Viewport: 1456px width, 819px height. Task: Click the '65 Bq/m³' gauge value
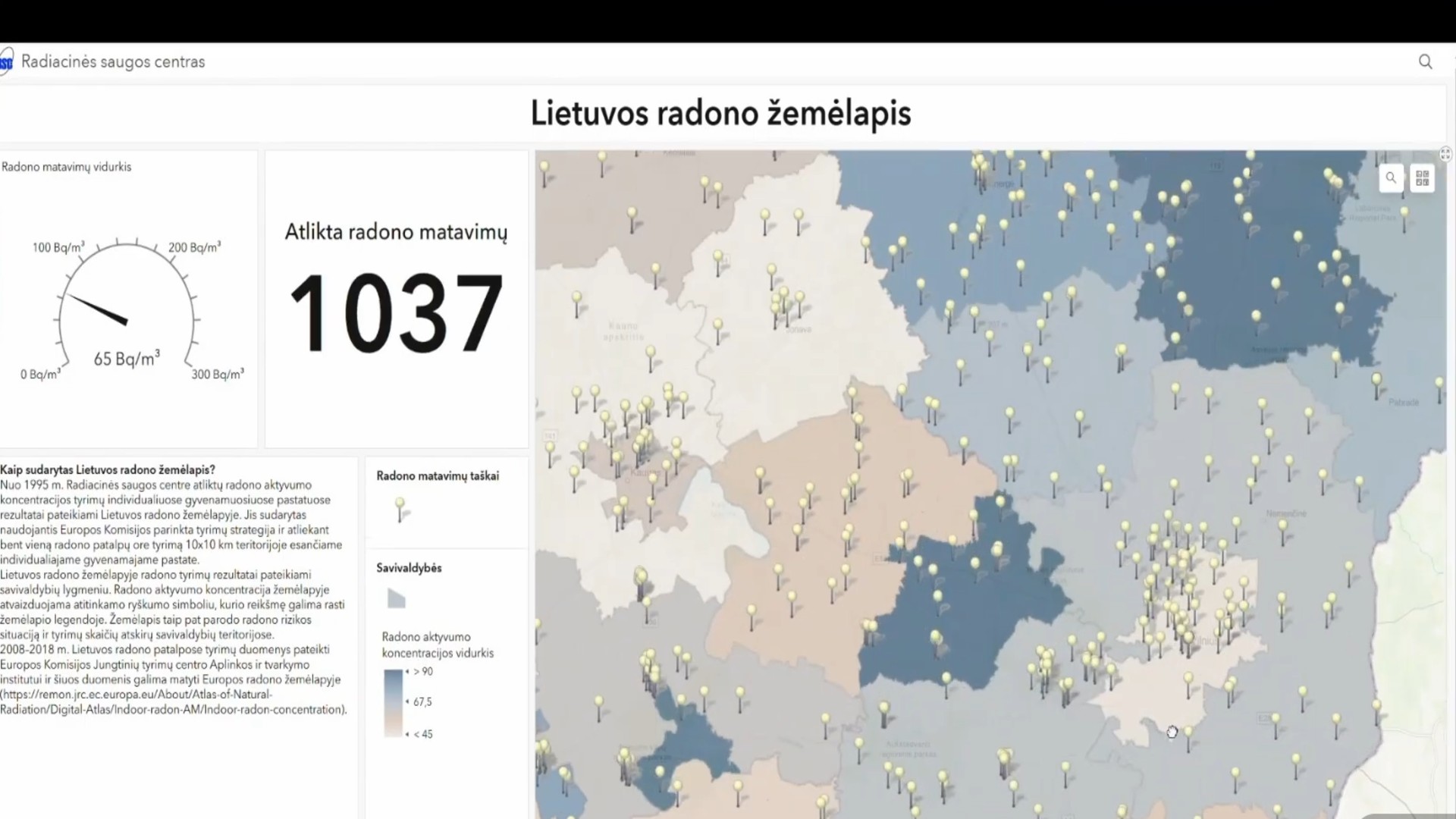pos(127,359)
